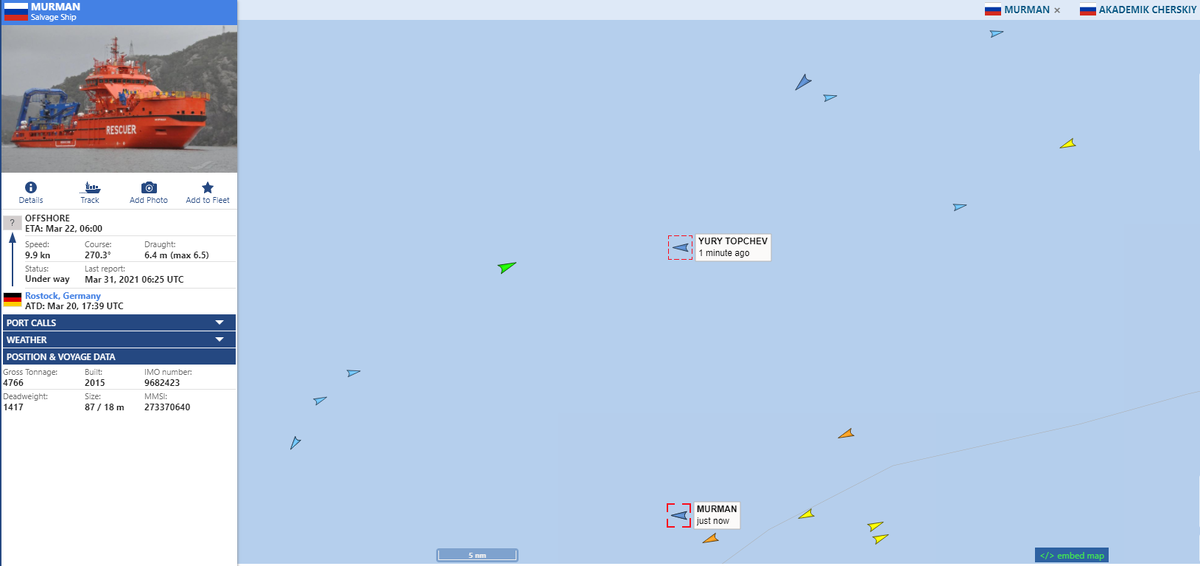View the MURMAN ship photo
The image size is (1200, 566).
pyautogui.click(x=119, y=99)
